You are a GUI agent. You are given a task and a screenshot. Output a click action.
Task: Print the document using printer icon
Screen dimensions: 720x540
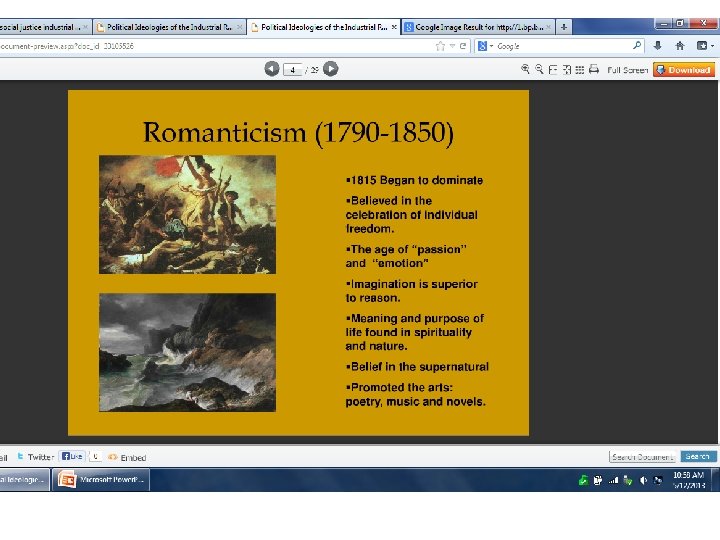click(594, 69)
